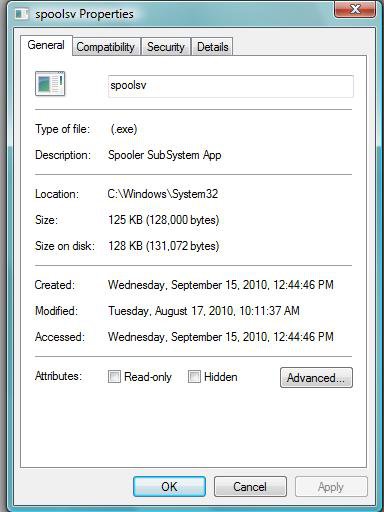Click the spoolsv Properties title text

tap(84, 14)
